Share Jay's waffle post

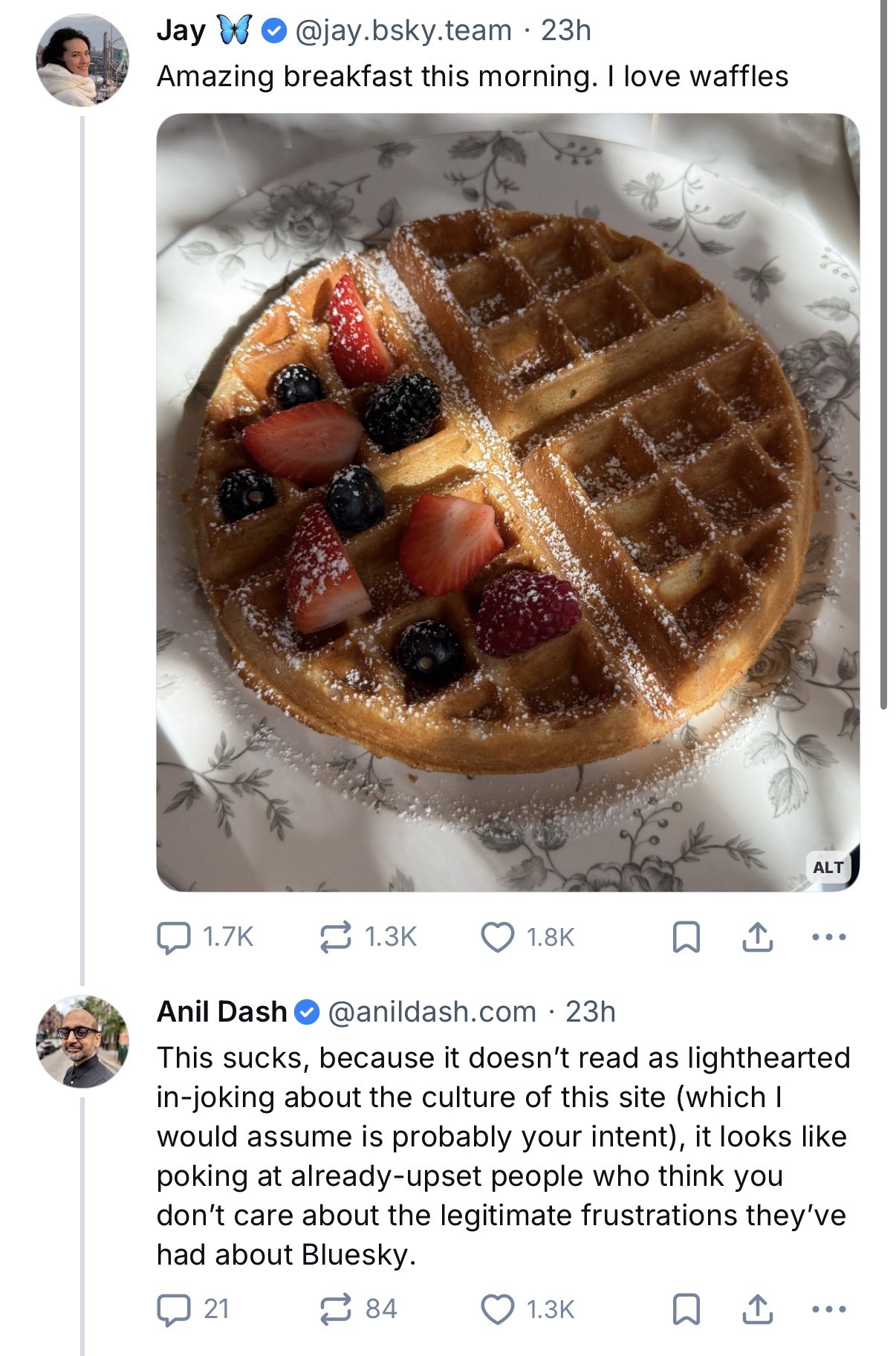[757, 937]
